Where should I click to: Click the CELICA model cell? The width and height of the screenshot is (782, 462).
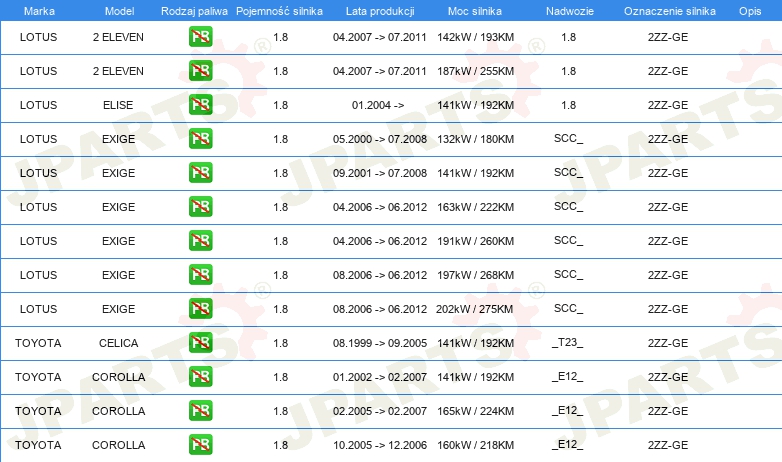click(x=118, y=343)
